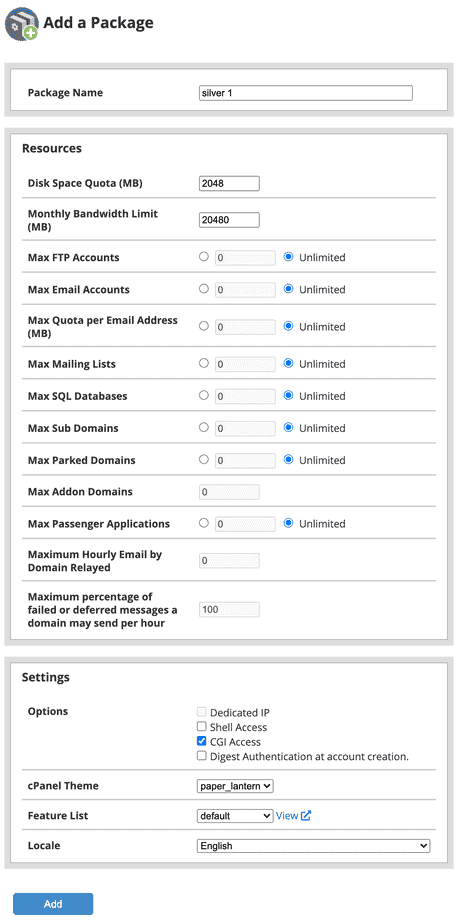Focus the Package Name text field
462x924 pixels.
(x=306, y=93)
